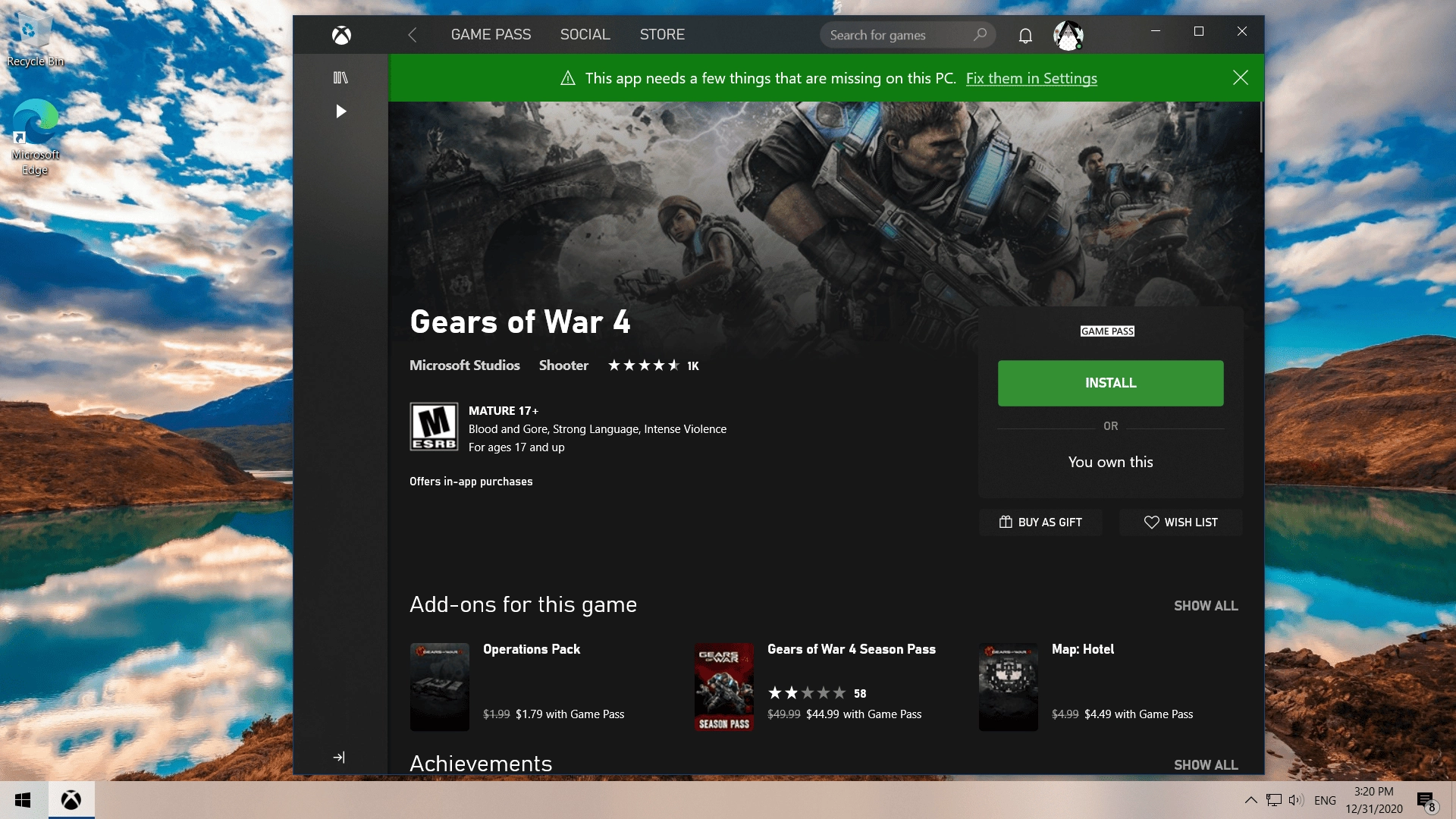This screenshot has width=1456, height=819.
Task: Open Gears of War 4 Season Pass title
Action: click(x=851, y=649)
